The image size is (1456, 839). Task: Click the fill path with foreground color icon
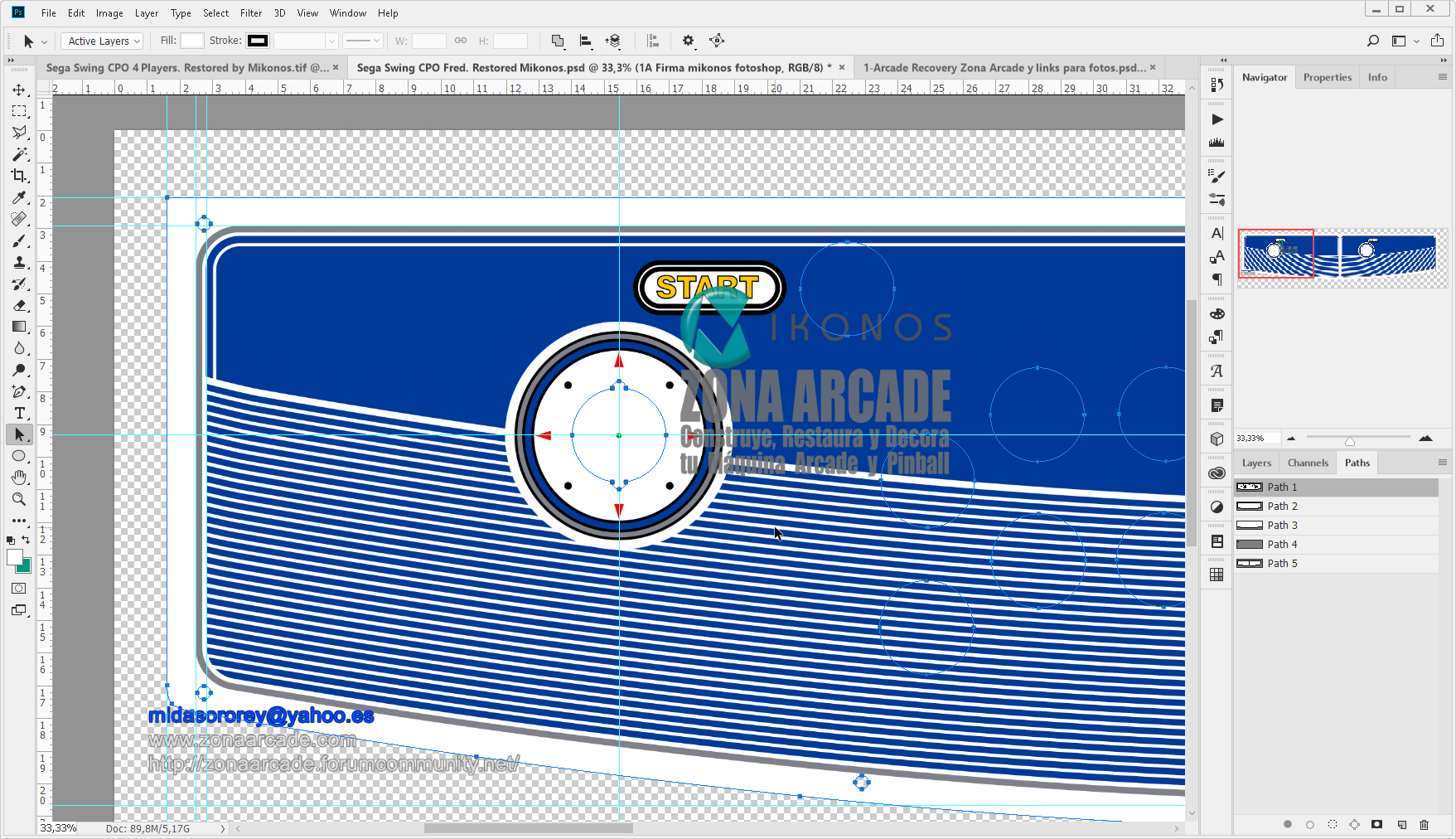pyautogui.click(x=1287, y=825)
